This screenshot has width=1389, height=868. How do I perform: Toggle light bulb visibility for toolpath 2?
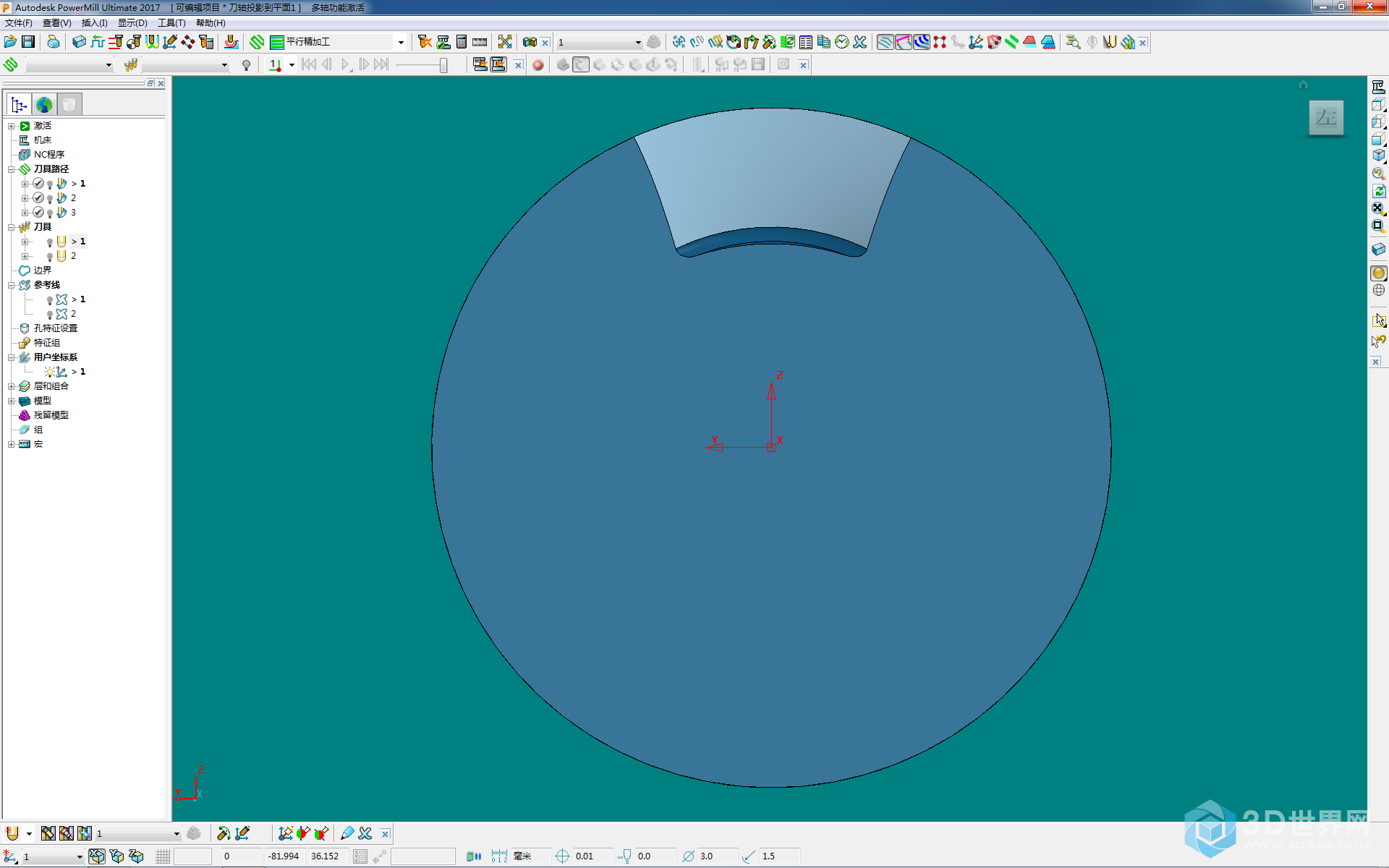coord(50,198)
